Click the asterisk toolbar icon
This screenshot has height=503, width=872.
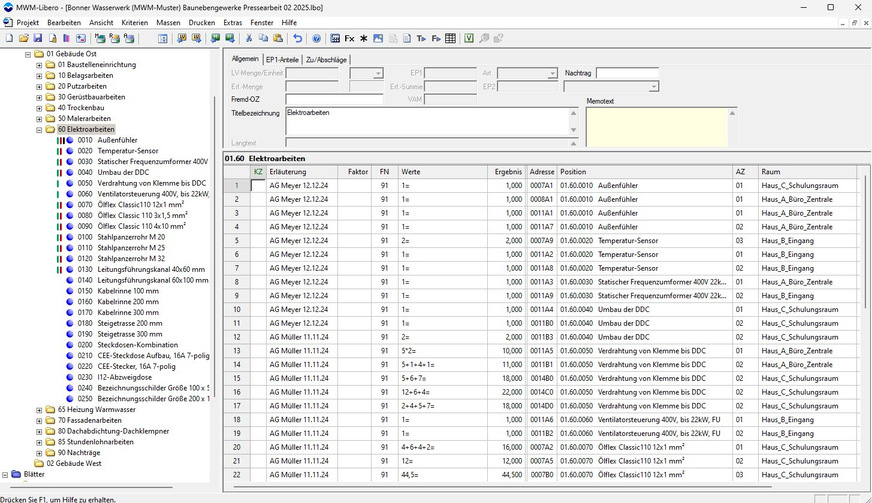[363, 38]
